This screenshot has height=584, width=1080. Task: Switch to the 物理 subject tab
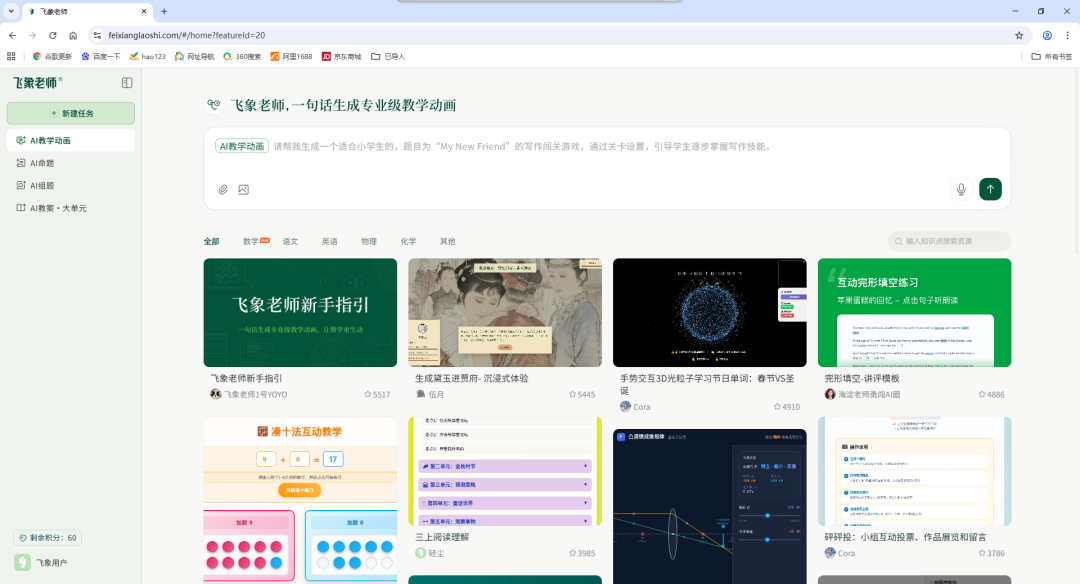click(369, 241)
